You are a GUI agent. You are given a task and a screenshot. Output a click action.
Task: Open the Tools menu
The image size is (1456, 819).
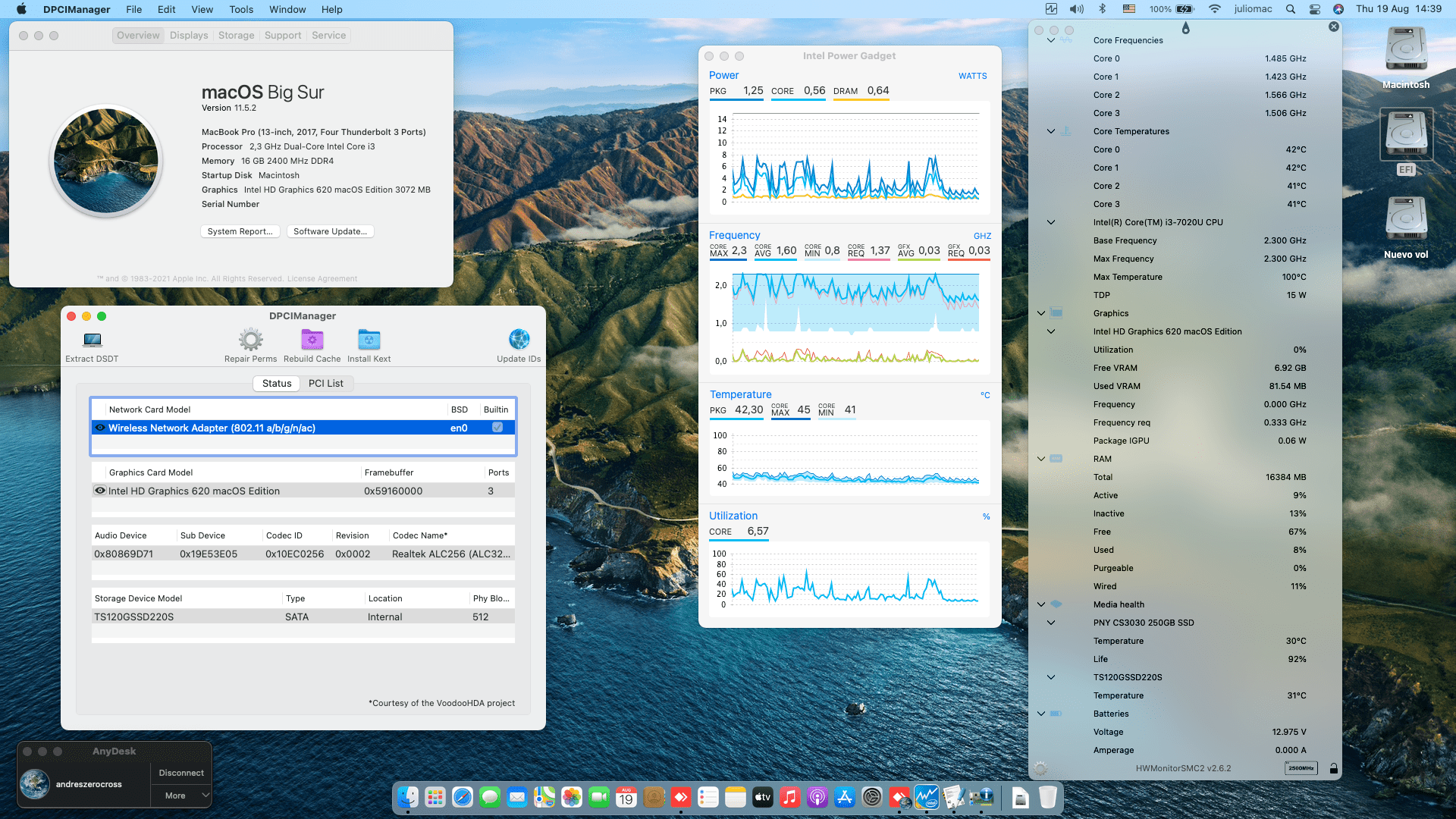click(241, 9)
